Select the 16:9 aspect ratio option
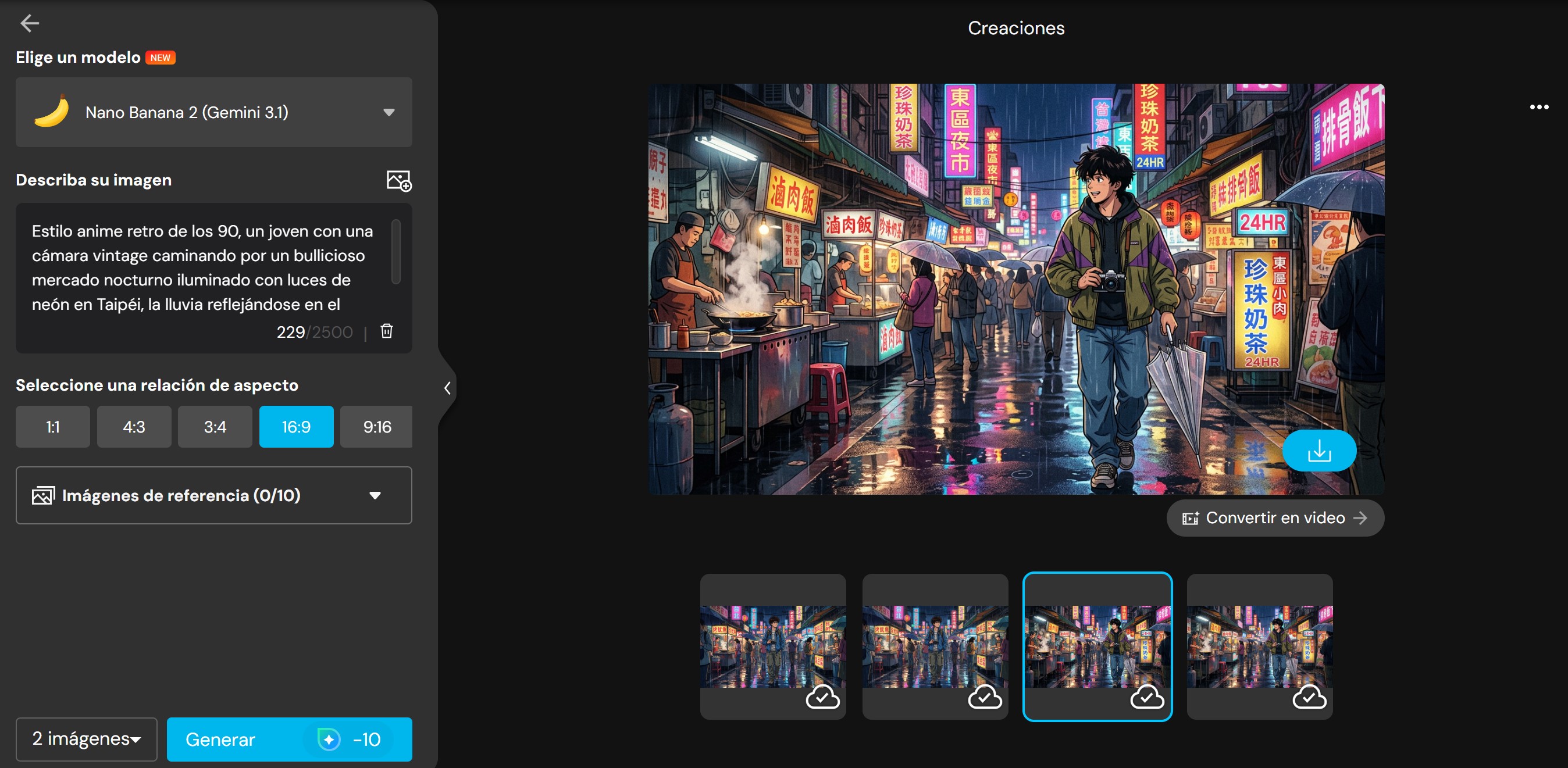The width and height of the screenshot is (1568, 768). pos(296,427)
